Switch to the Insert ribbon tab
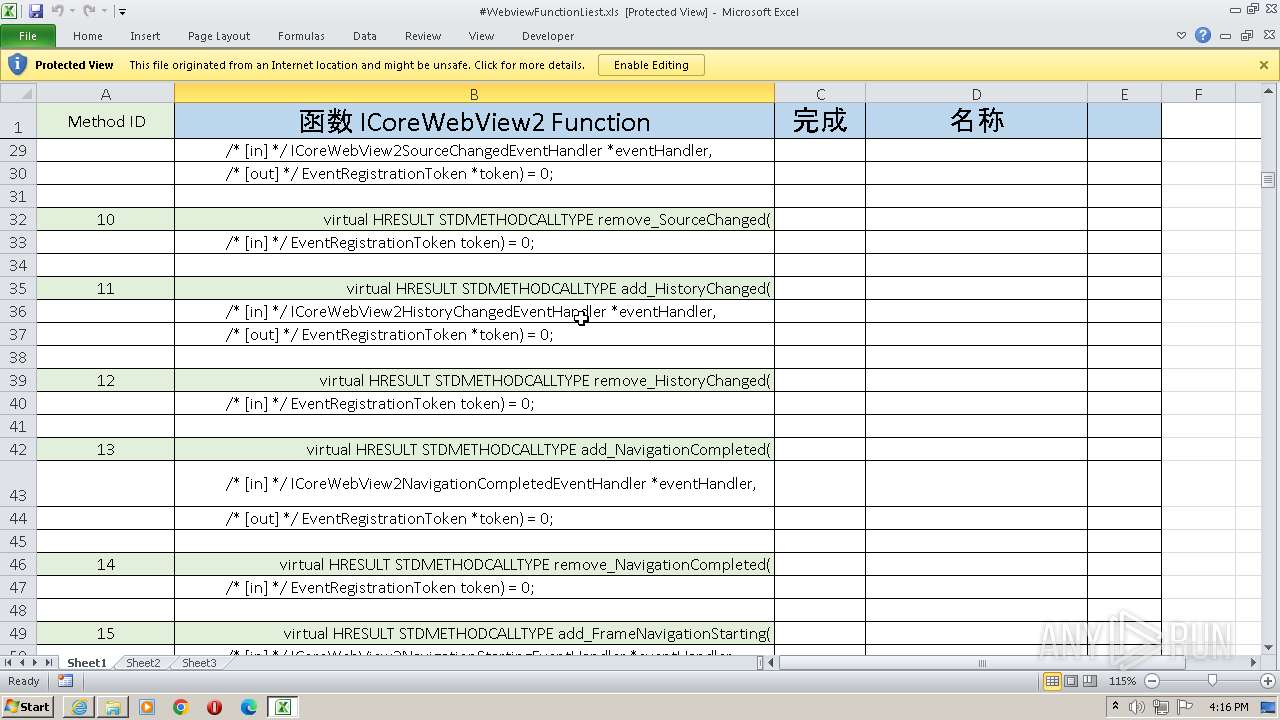The width and height of the screenshot is (1280, 720). point(145,35)
